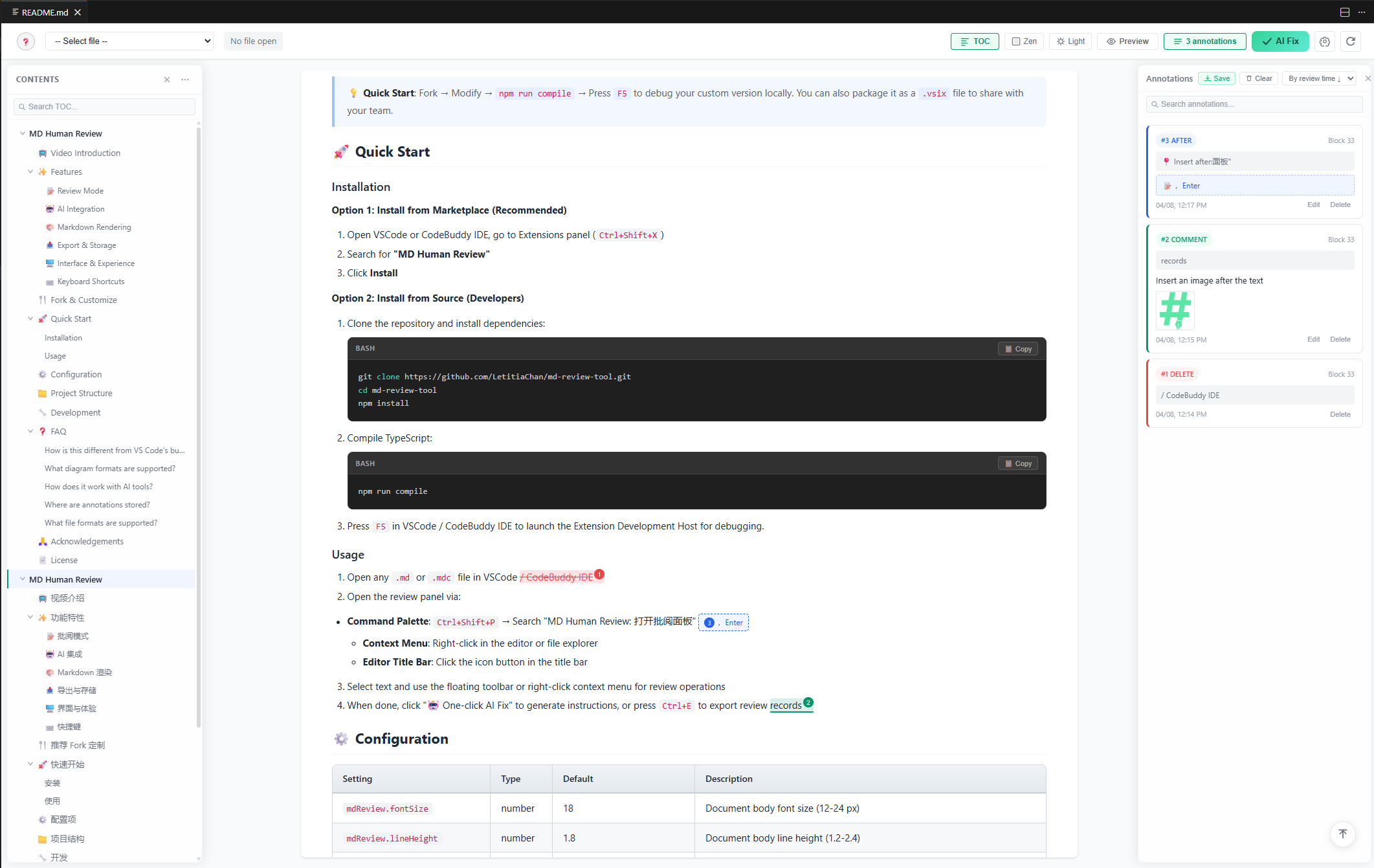Toggle Zen mode
The height and width of the screenshot is (868, 1374).
point(1024,41)
